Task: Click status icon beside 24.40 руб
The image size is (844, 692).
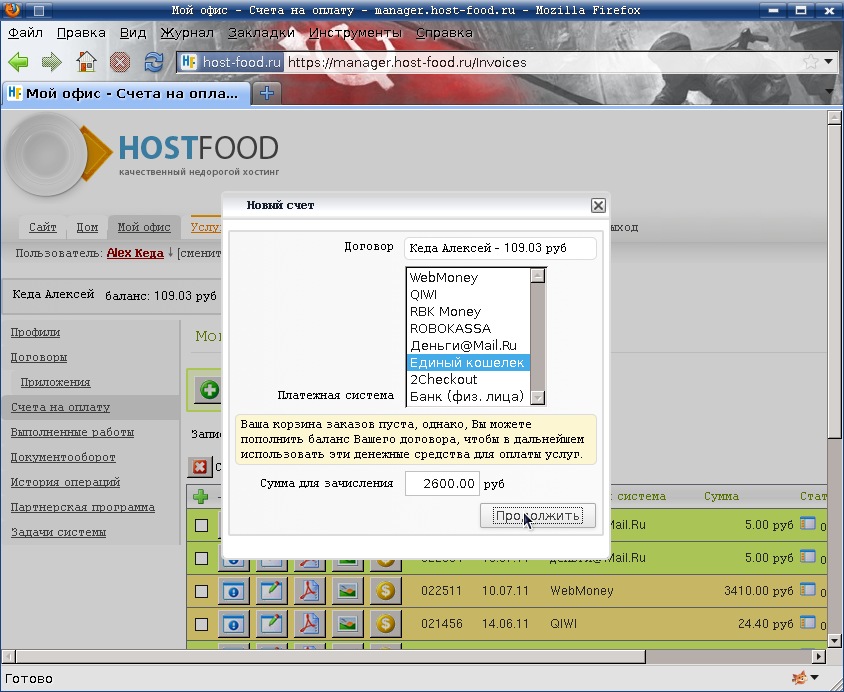Action: point(807,623)
